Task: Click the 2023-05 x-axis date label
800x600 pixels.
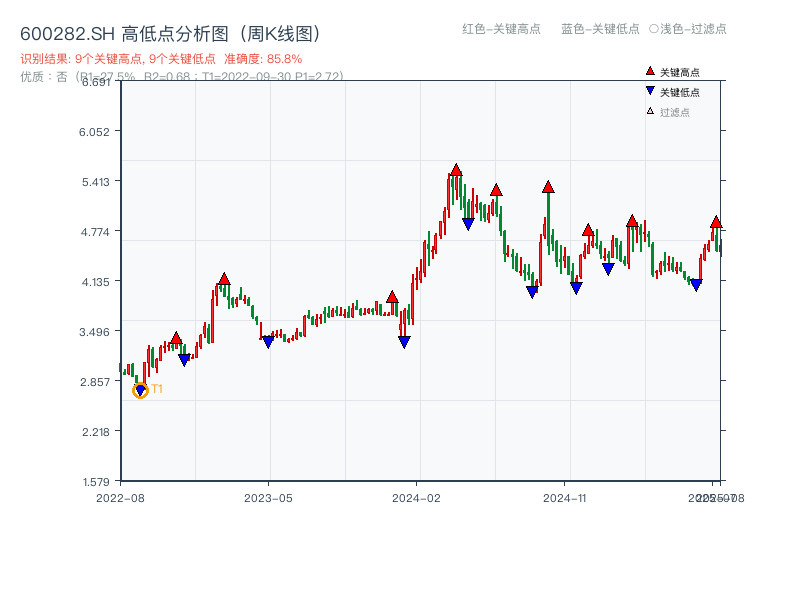Action: (x=268, y=497)
